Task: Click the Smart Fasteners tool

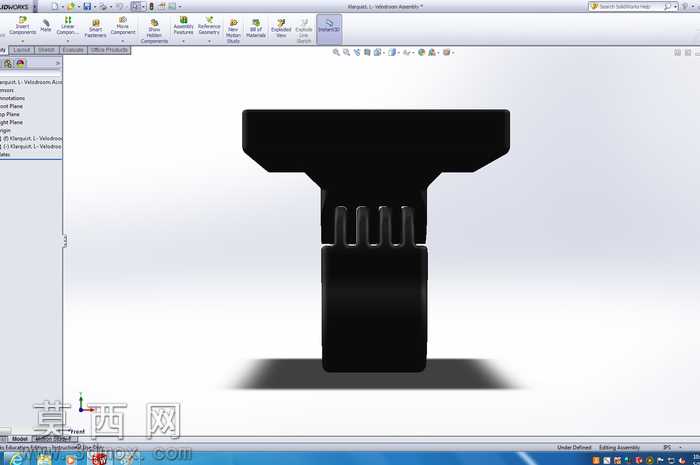Action: click(96, 28)
